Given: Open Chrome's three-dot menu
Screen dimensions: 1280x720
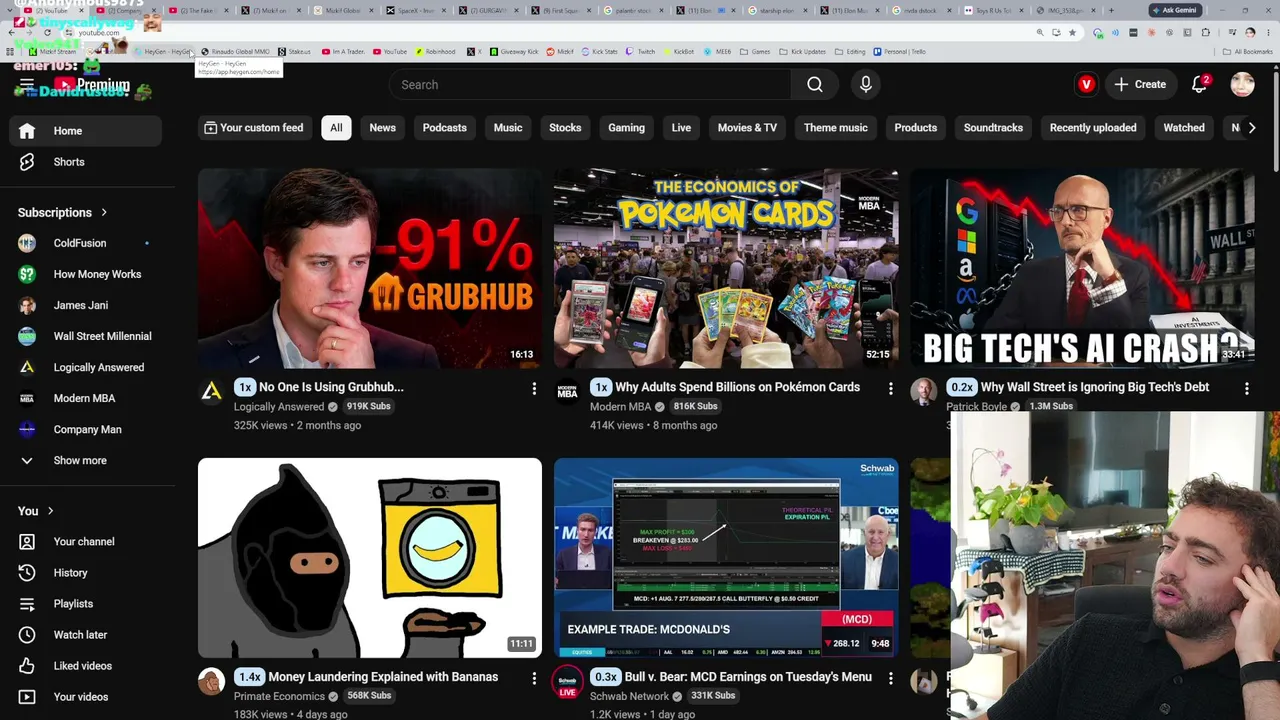Looking at the screenshot, I should pos(1267,33).
